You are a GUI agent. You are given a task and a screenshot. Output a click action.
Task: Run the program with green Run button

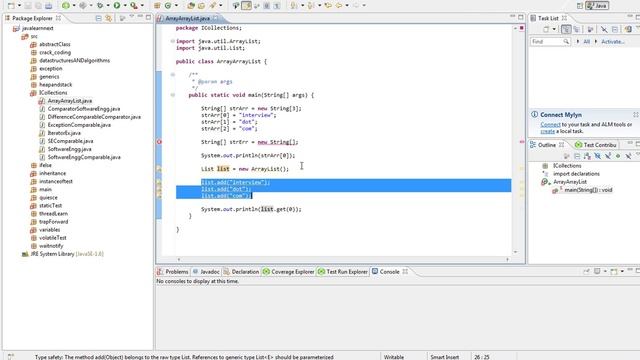117,6
